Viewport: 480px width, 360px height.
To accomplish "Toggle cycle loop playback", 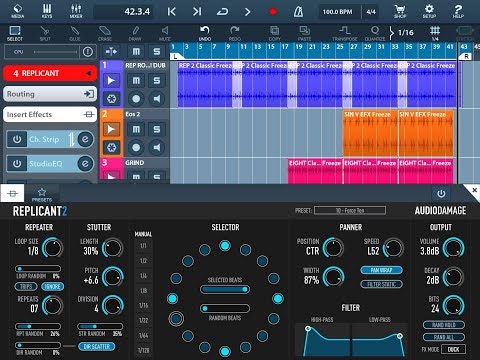I will click(222, 12).
